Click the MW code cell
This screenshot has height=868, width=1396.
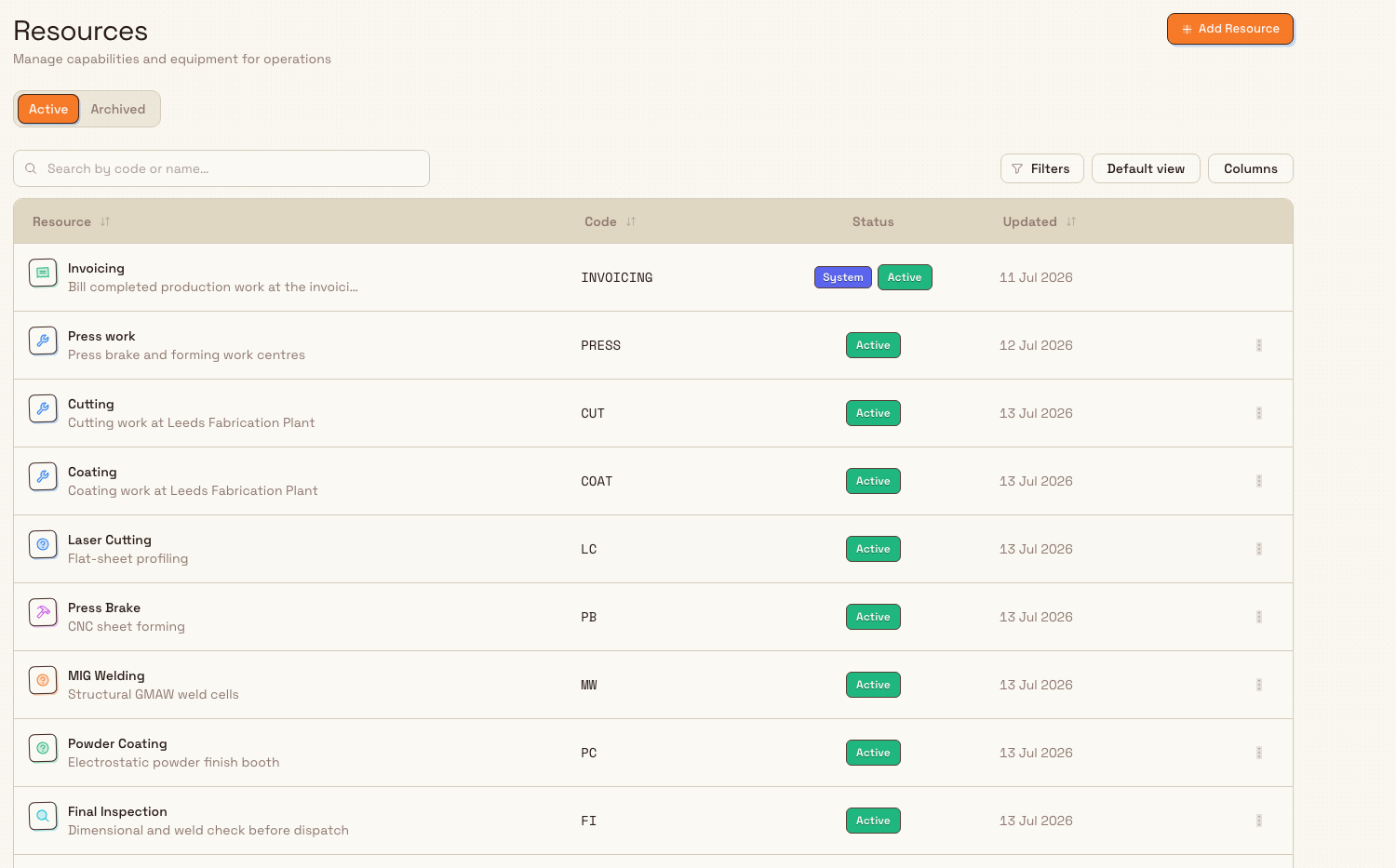tap(589, 685)
